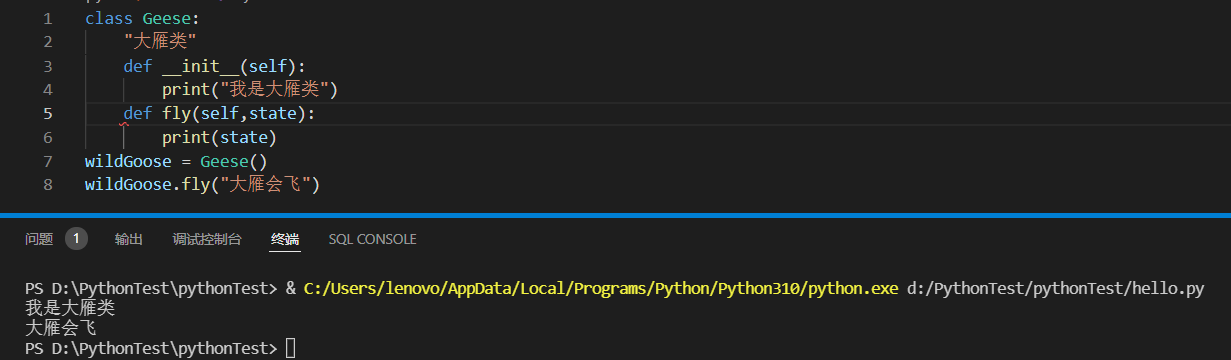Click the hello.py file path in terminal
Screen dimensions: 1231x360
[x=1055, y=289]
